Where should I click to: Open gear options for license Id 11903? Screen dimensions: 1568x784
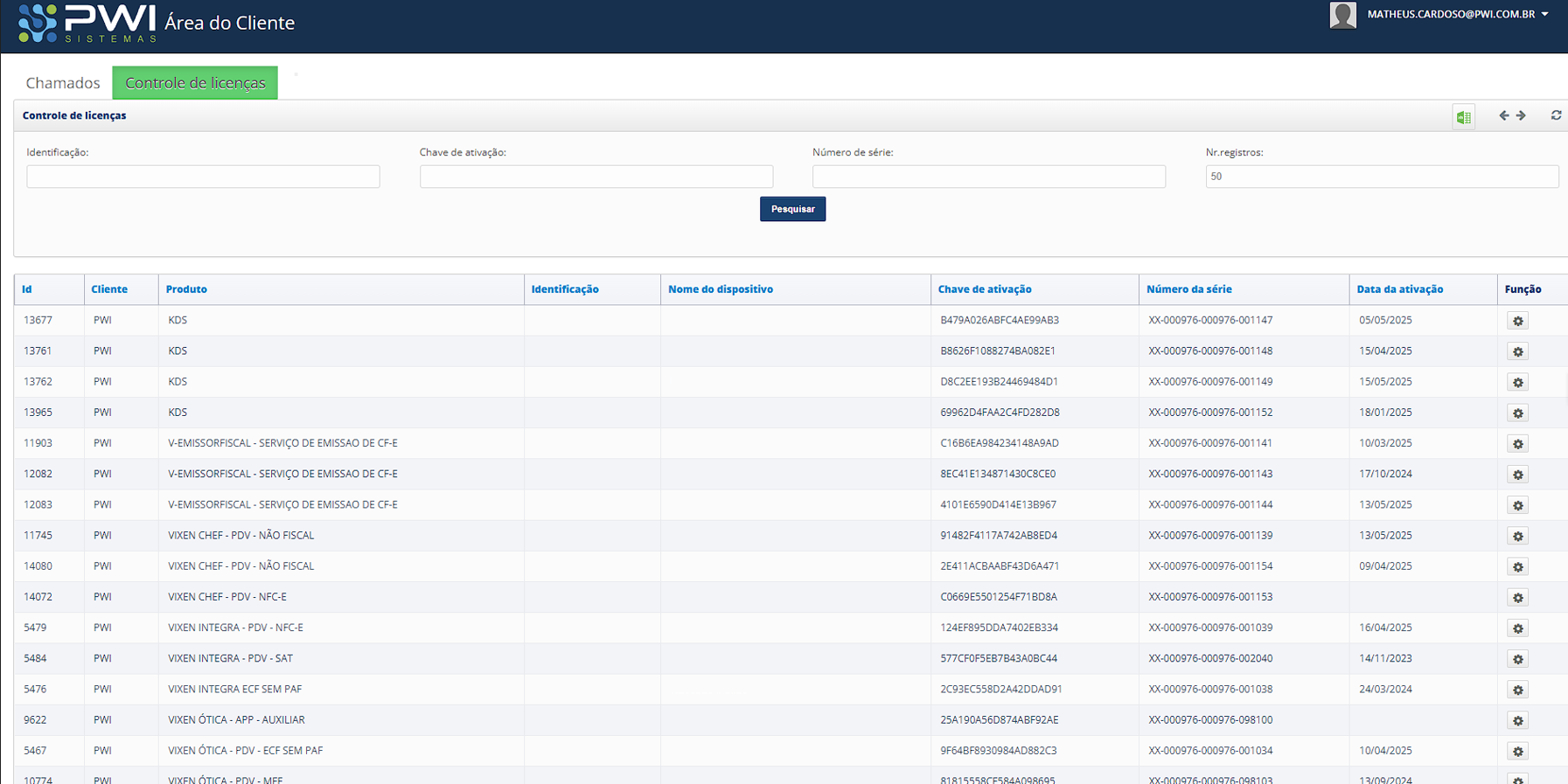click(x=1517, y=444)
